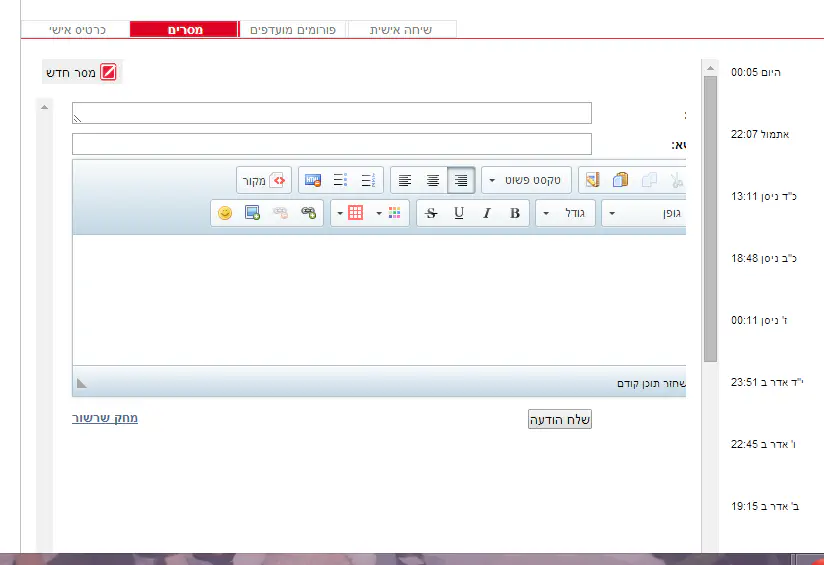The image size is (824, 565).
Task: Click the insert image icon
Action: (252, 213)
